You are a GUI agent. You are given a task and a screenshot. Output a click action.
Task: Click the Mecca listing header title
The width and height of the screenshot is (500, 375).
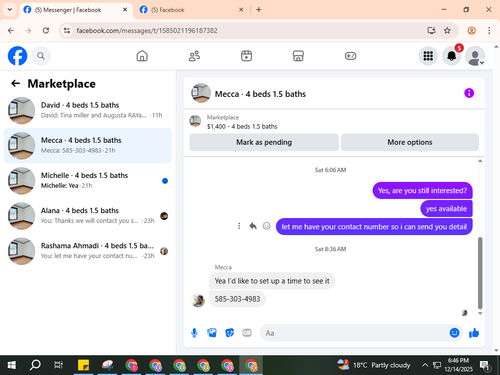[260, 94]
